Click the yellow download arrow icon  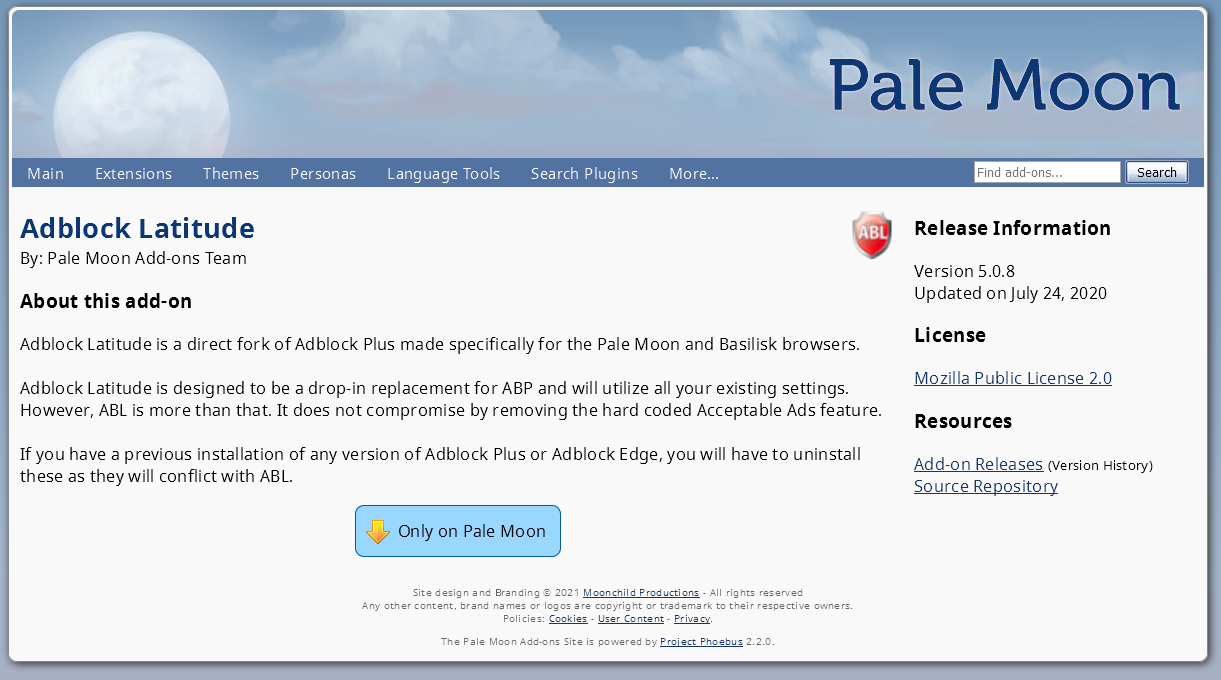[377, 531]
